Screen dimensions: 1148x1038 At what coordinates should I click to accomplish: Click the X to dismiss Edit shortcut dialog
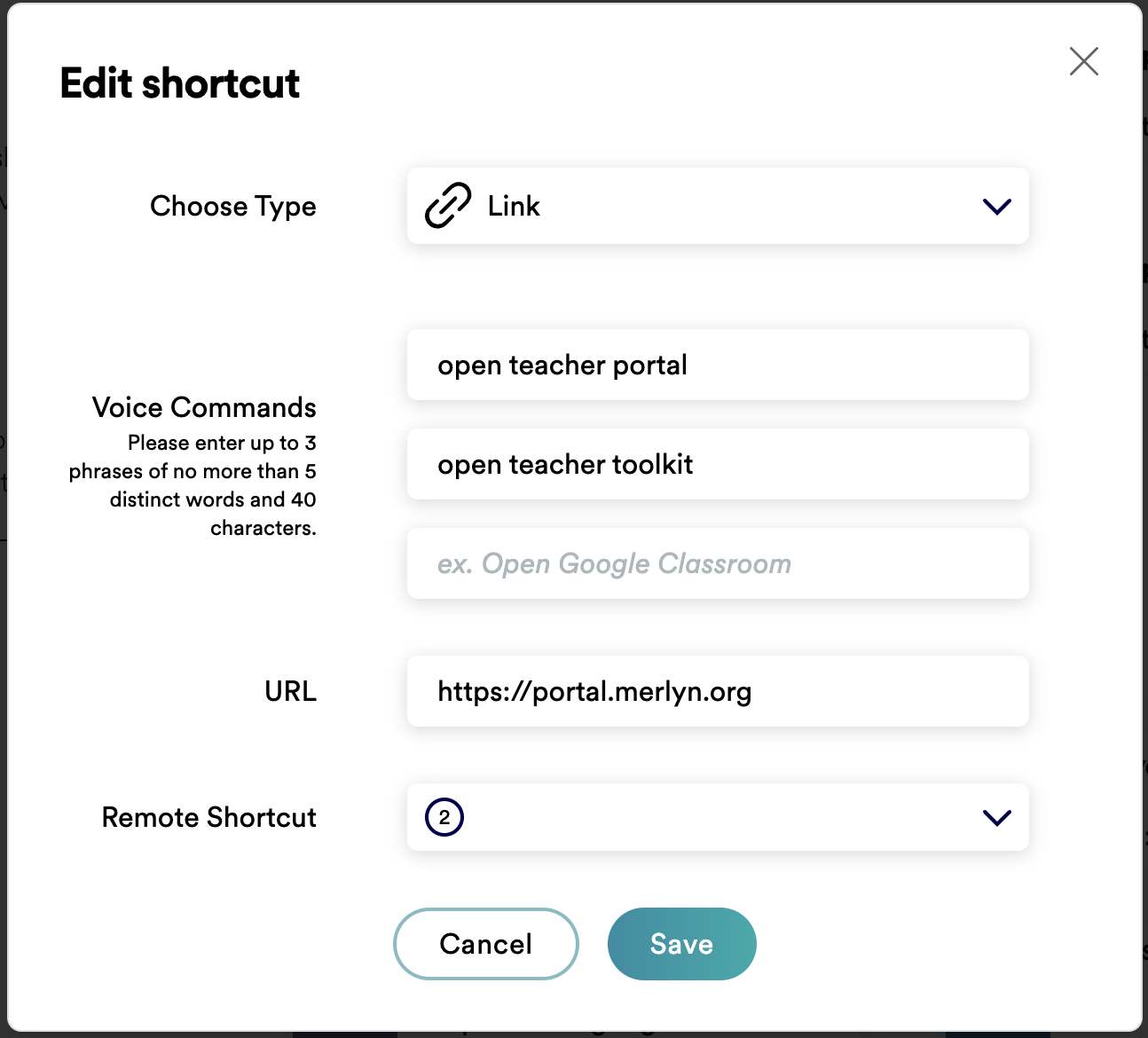1083,61
